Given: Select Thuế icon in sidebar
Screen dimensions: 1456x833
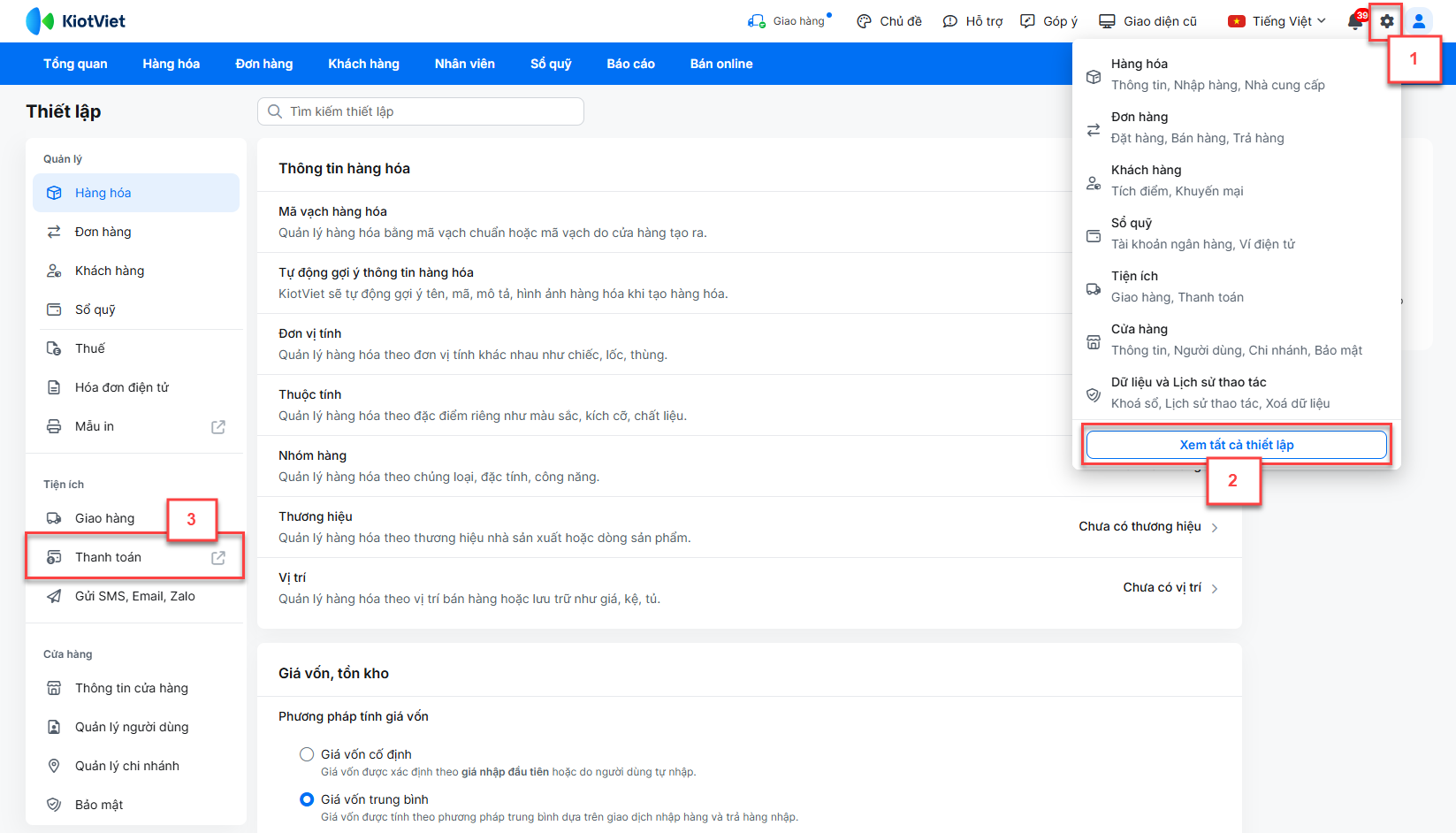Looking at the screenshot, I should tap(54, 348).
